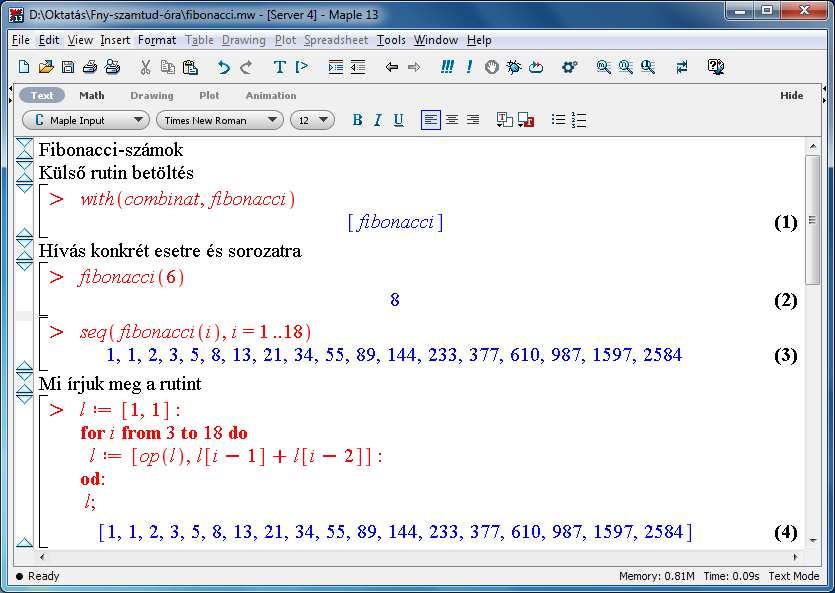Hide the context toolbar via Hide
This screenshot has height=593, width=835.
point(792,95)
